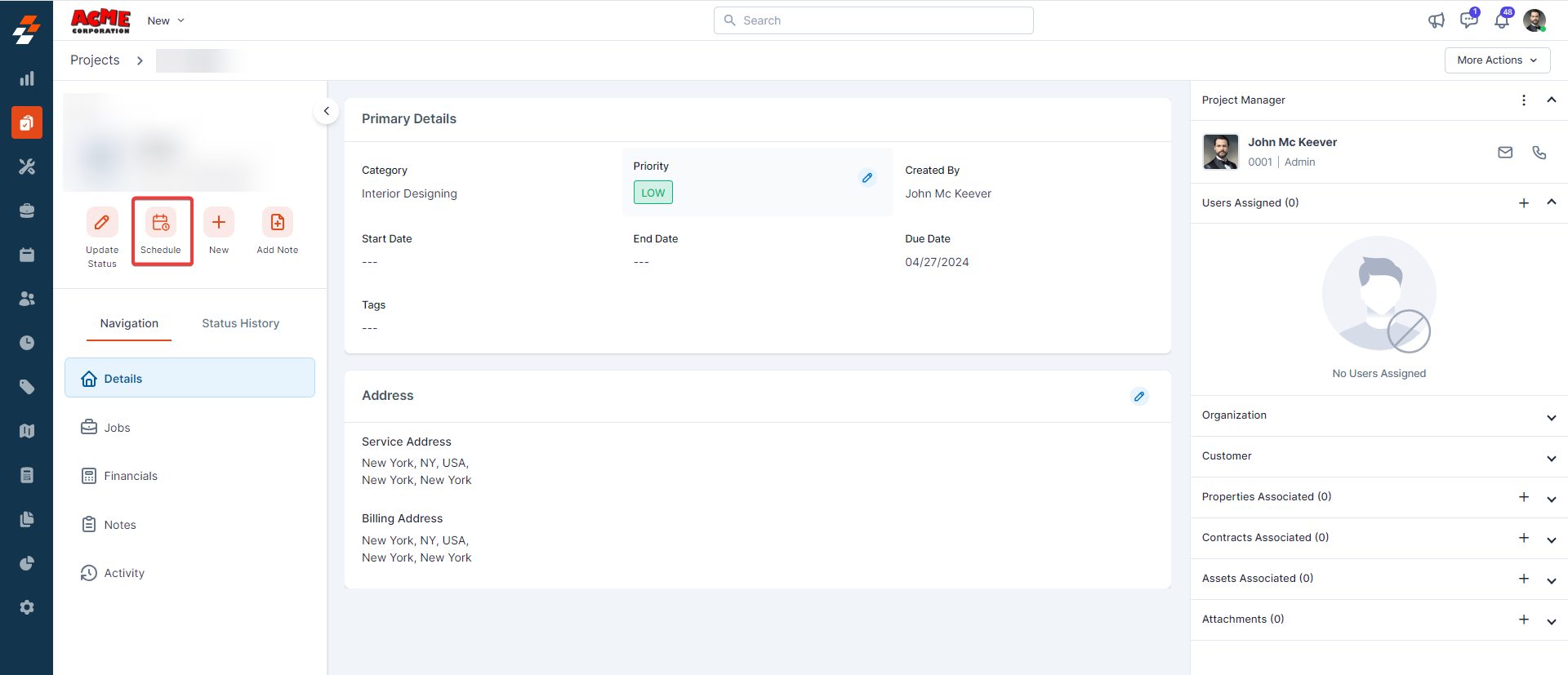Open the notifications bell icon
Viewport: 1568px width, 675px height.
point(1502,20)
